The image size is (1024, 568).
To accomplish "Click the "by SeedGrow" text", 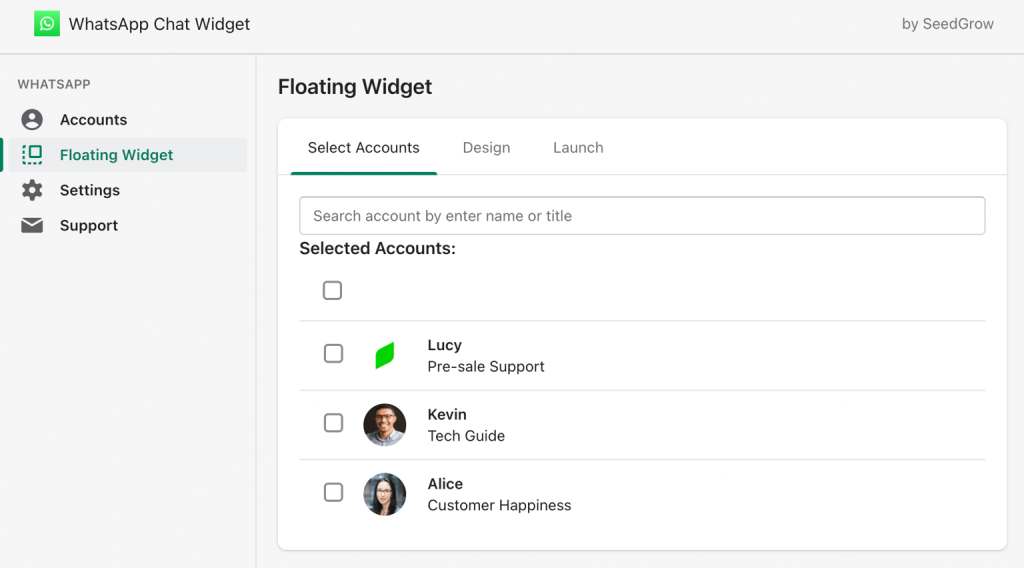I will [947, 24].
